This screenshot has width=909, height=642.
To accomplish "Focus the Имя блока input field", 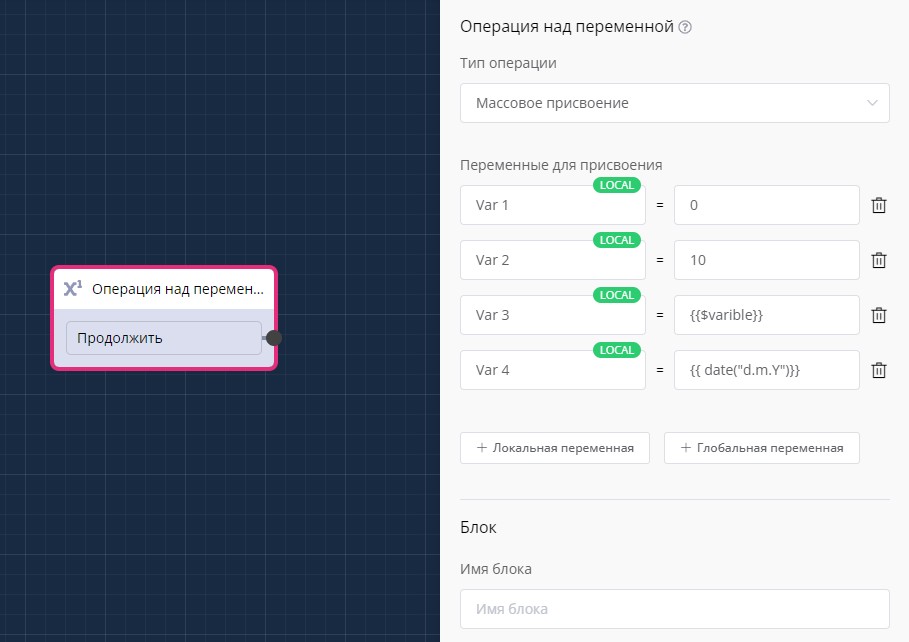I will [674, 608].
